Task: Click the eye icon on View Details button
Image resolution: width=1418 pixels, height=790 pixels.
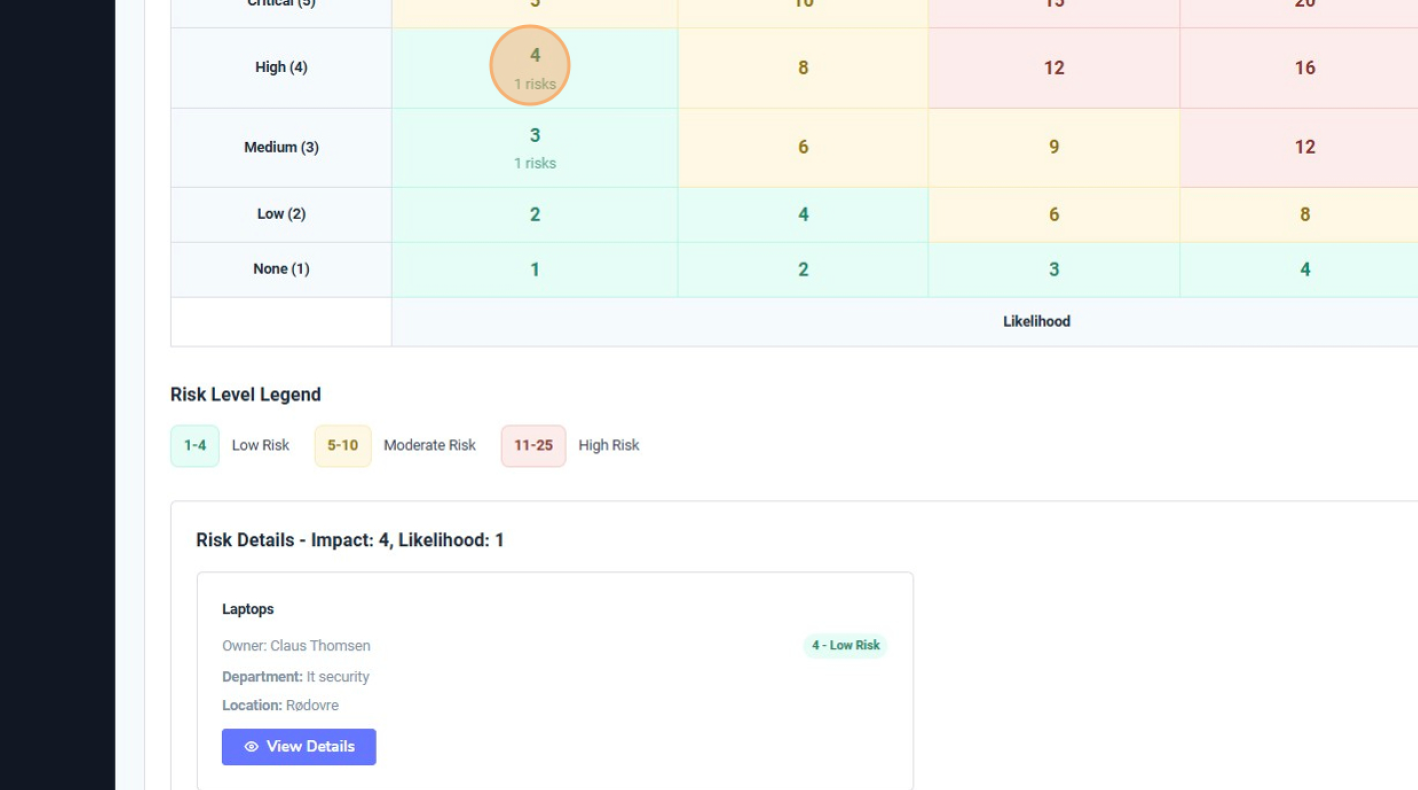Action: (253, 746)
